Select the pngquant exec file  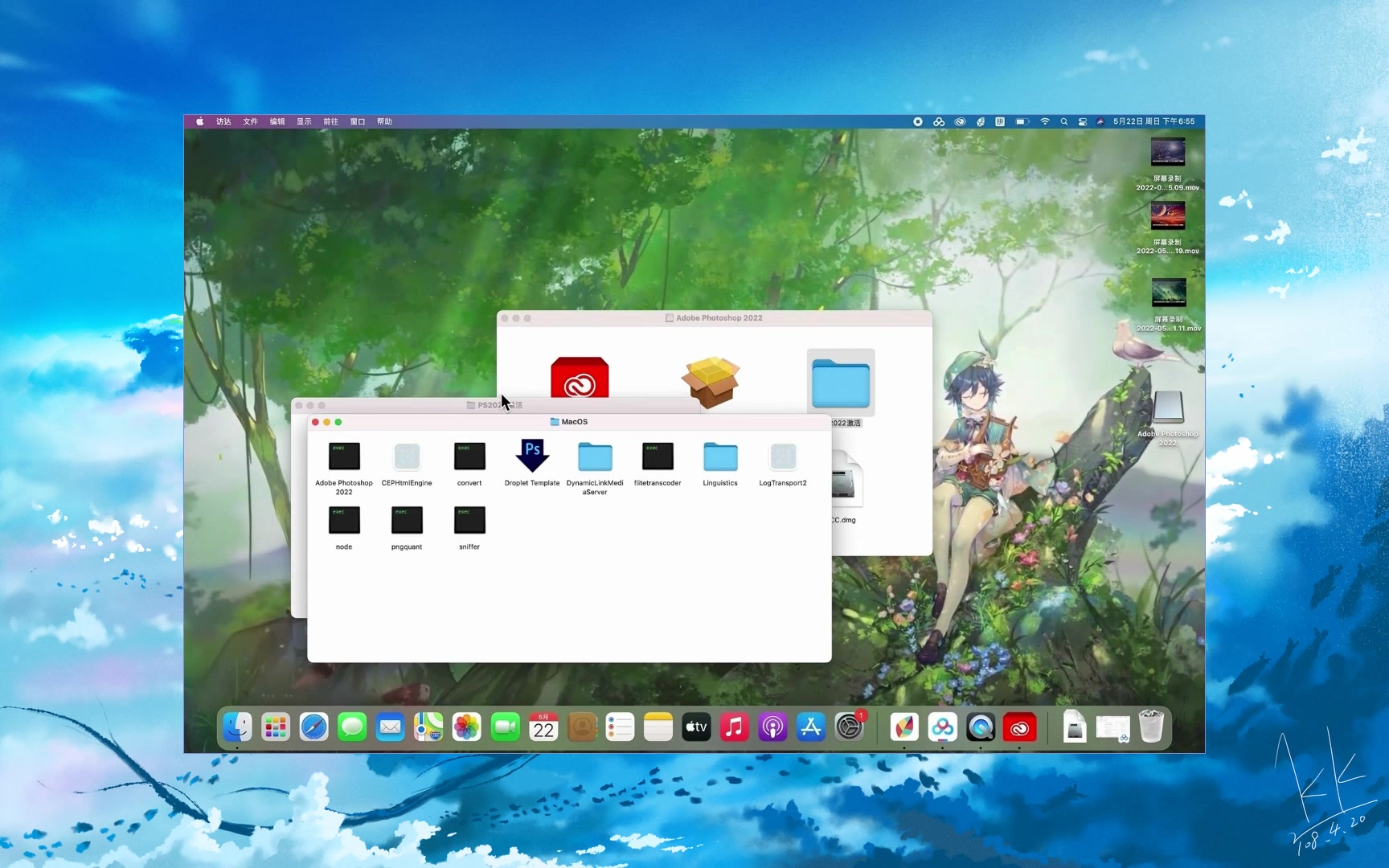tap(407, 520)
